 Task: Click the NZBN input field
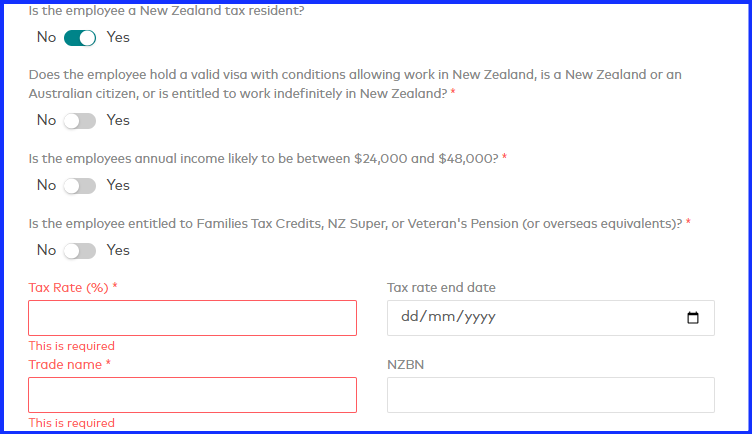point(551,395)
